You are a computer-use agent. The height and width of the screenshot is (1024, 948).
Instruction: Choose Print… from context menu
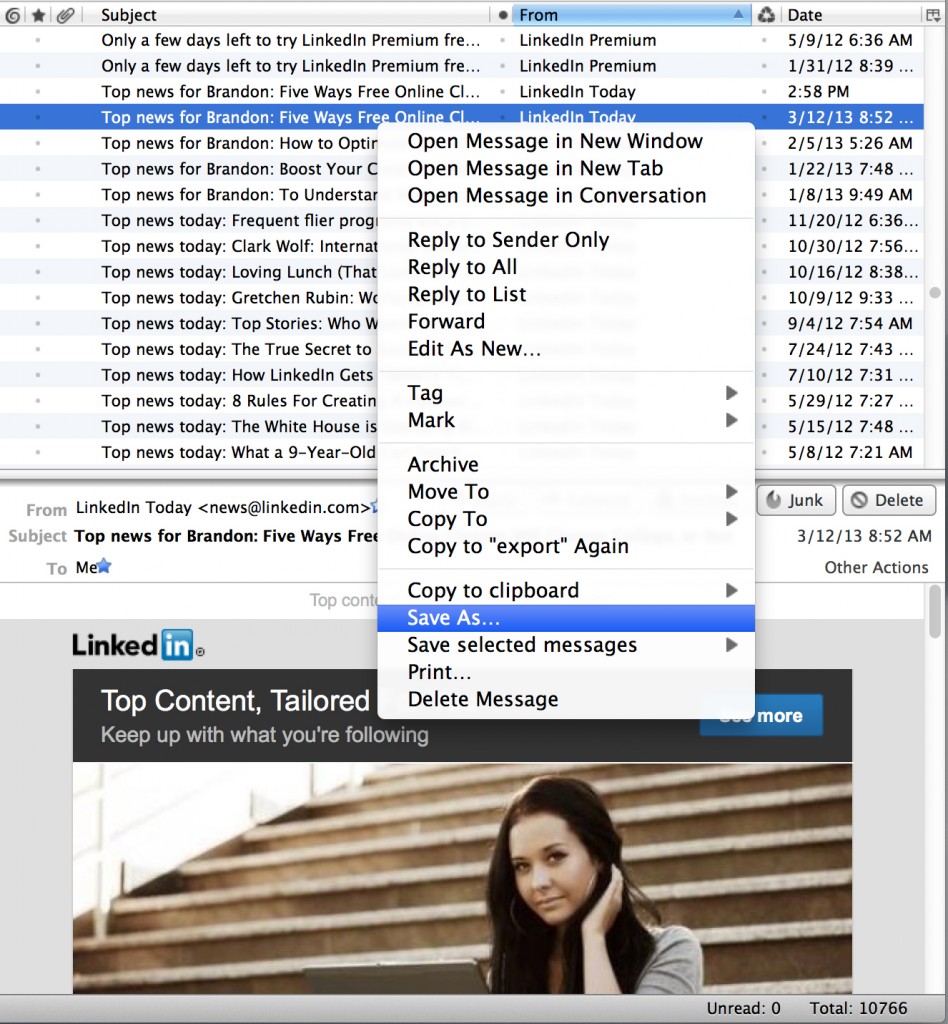566,672
